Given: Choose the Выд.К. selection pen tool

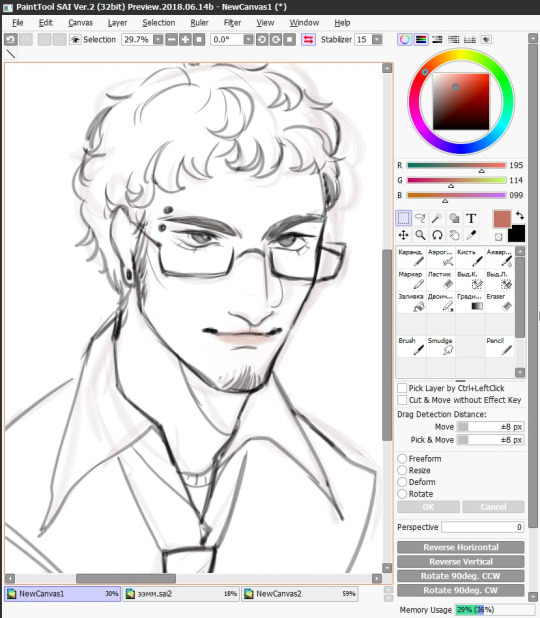Looking at the screenshot, I should click(470, 279).
